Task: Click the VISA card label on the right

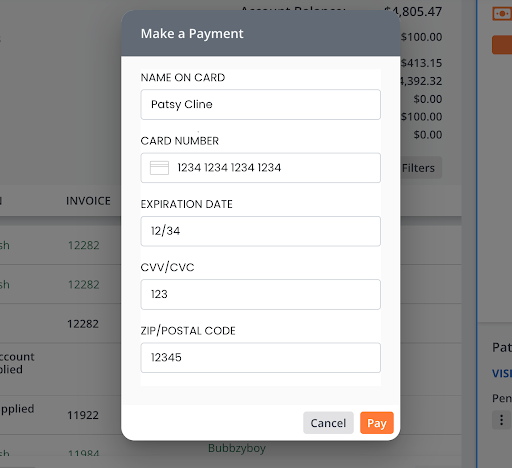Action: click(x=502, y=373)
